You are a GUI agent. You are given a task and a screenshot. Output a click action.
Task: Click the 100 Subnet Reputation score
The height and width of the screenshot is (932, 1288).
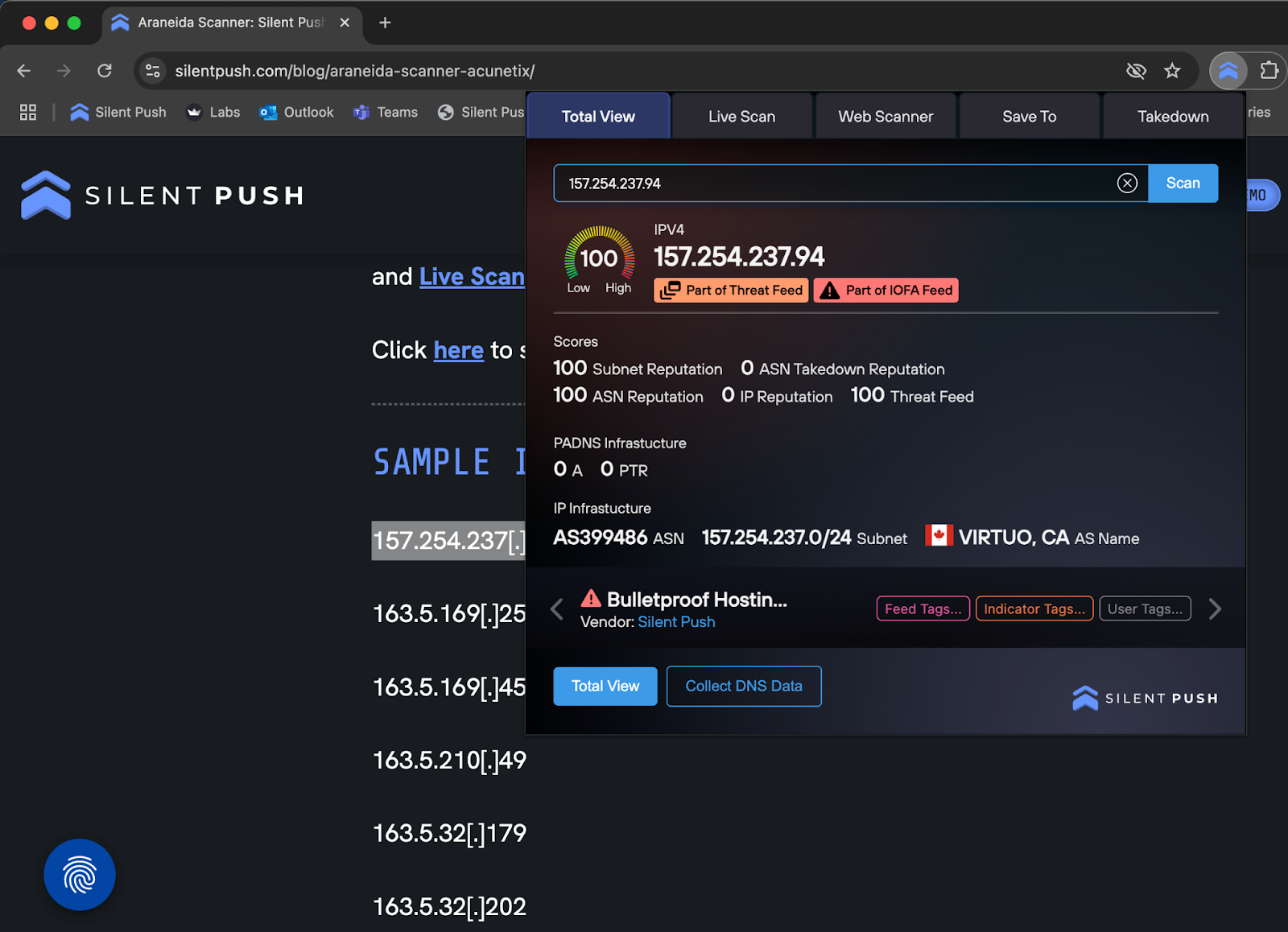638,369
